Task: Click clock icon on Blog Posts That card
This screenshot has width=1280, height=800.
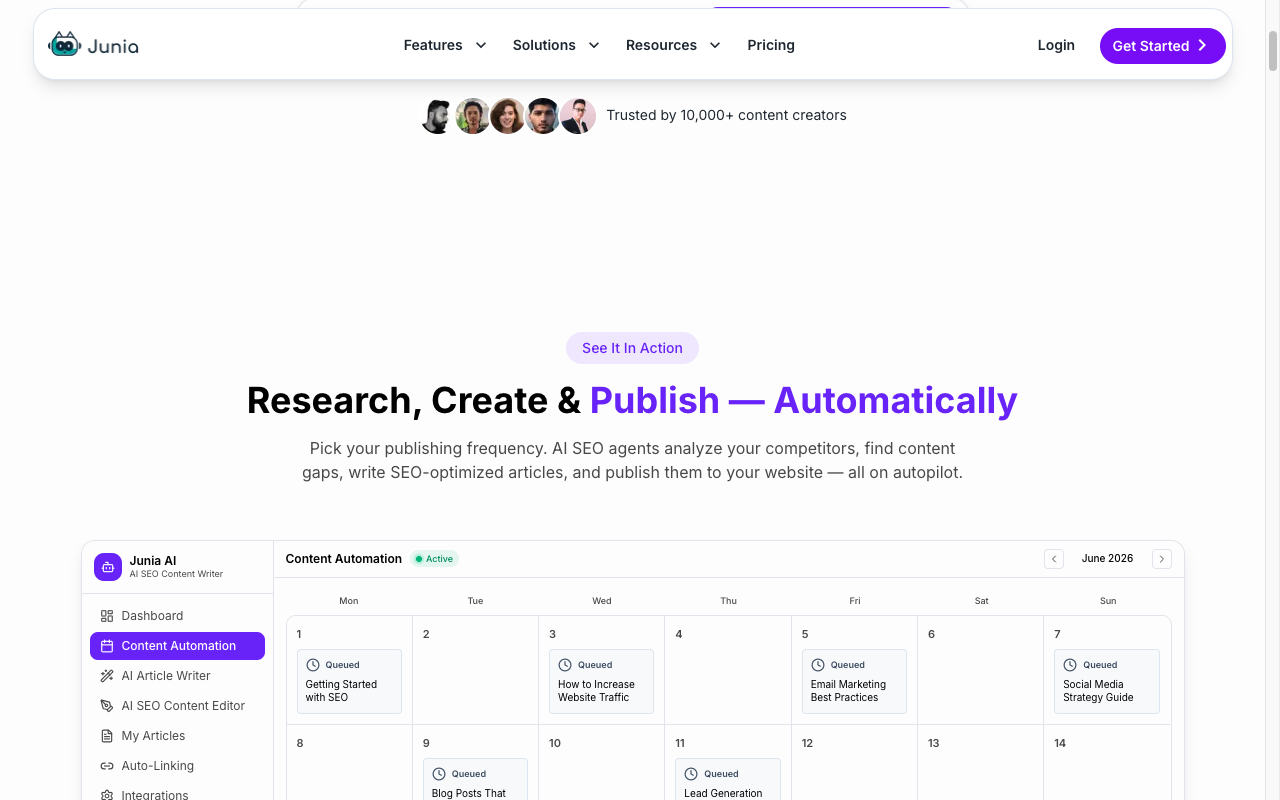Action: click(439, 774)
